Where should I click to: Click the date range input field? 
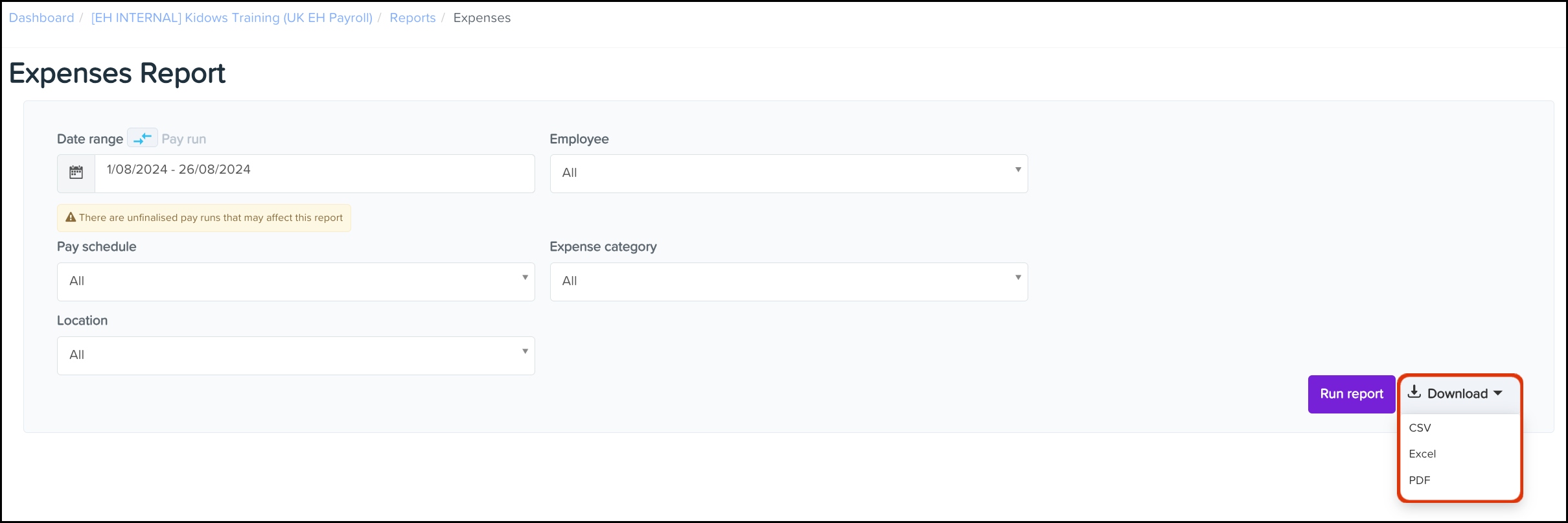[315, 173]
